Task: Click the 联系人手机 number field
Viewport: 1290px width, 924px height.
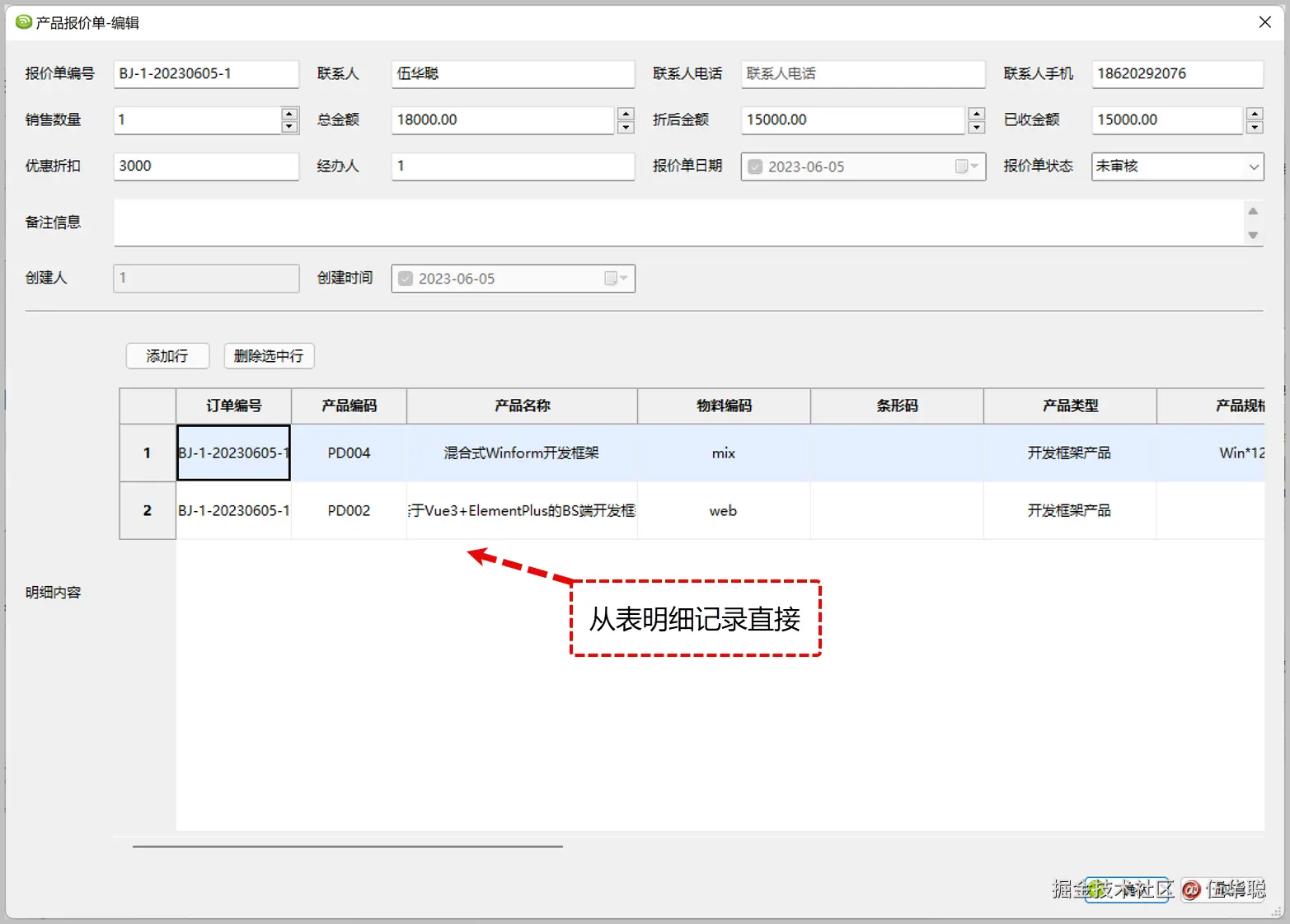Action: [x=1177, y=73]
